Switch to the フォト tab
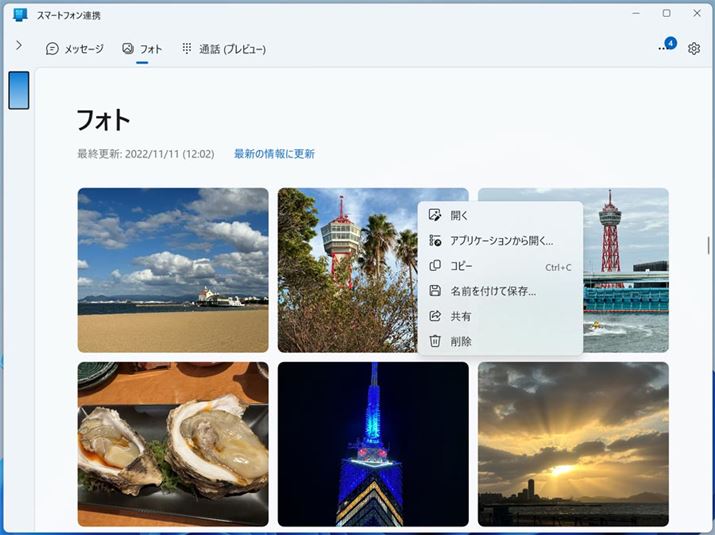 click(x=142, y=48)
